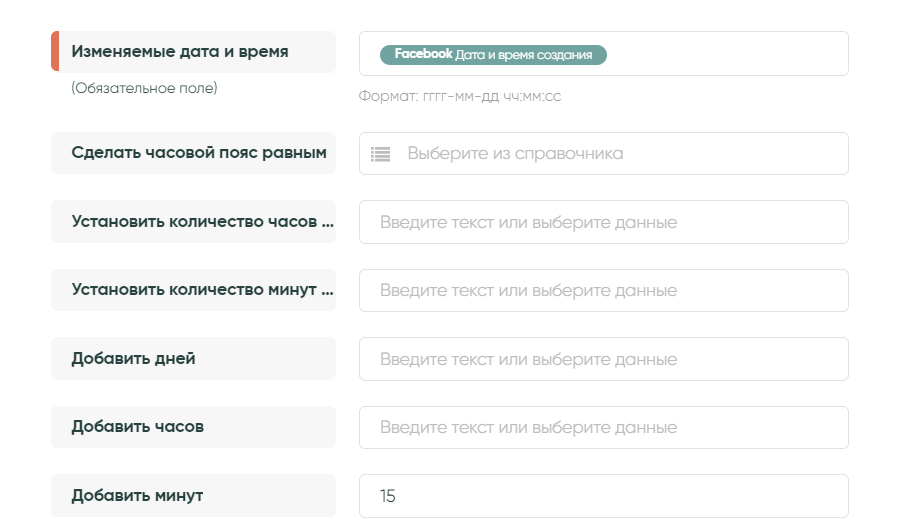This screenshot has width=906, height=532.
Task: Focus the 'Добавить часов' input field
Action: (x=603, y=428)
